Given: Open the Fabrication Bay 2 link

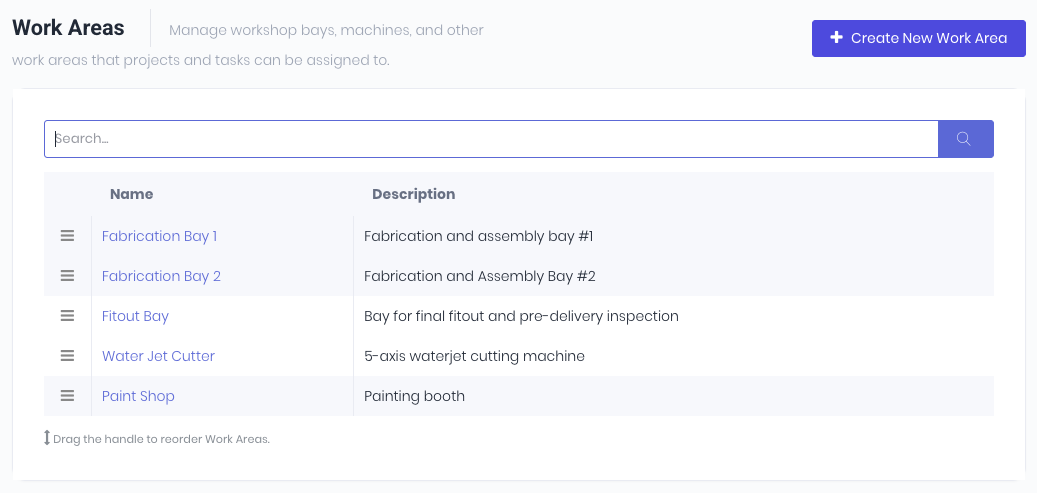Looking at the screenshot, I should 161,276.
